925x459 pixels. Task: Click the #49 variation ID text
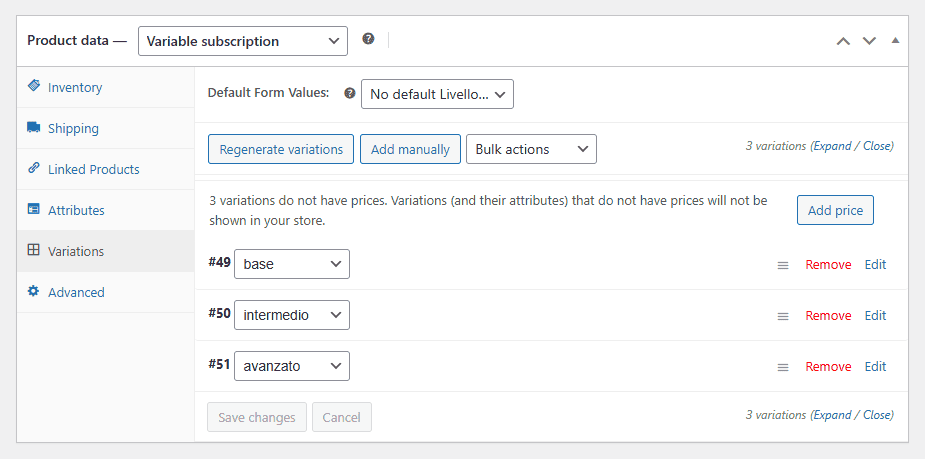[219, 262]
